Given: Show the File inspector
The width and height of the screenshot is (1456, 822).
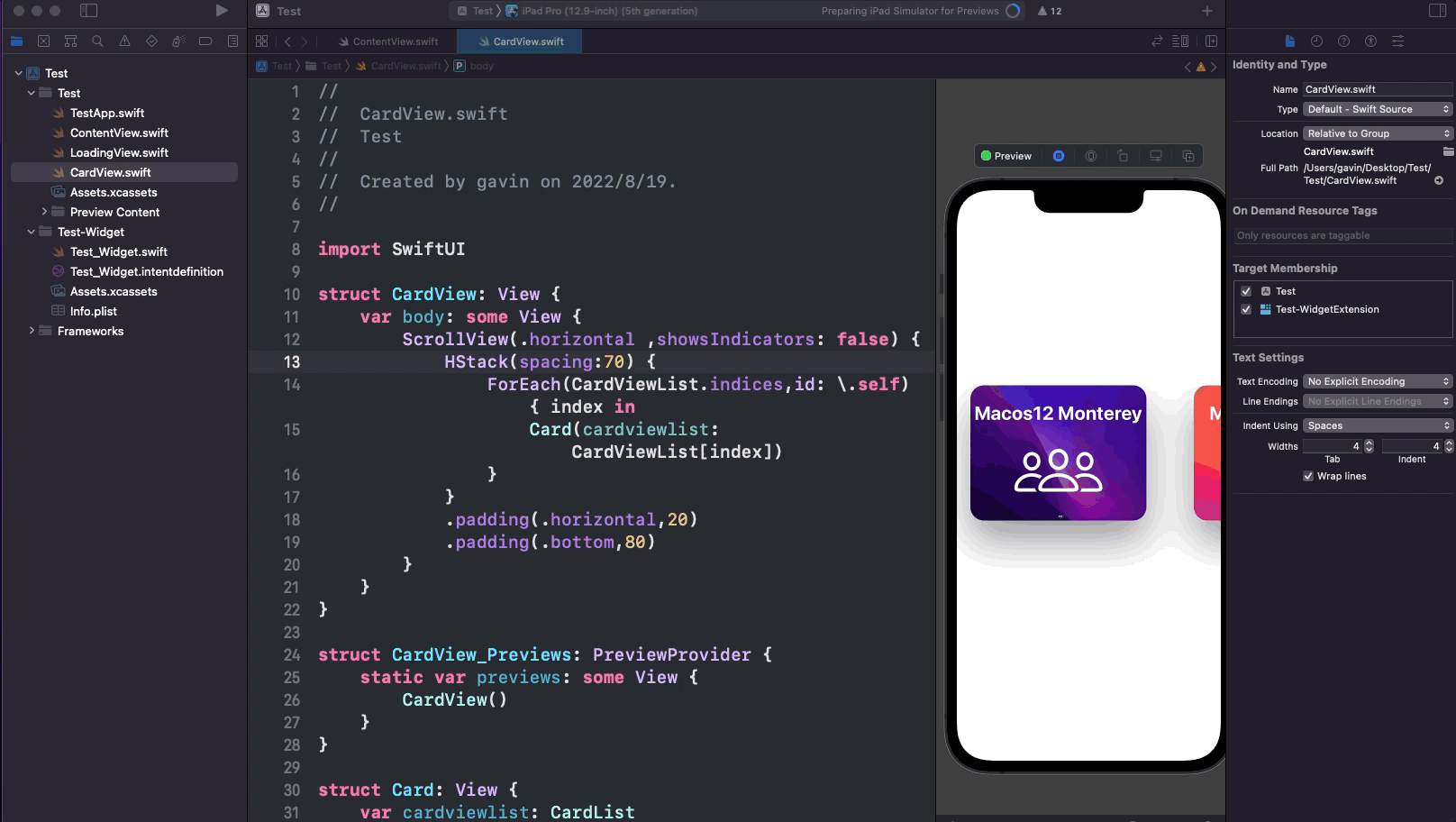Looking at the screenshot, I should click(1289, 41).
